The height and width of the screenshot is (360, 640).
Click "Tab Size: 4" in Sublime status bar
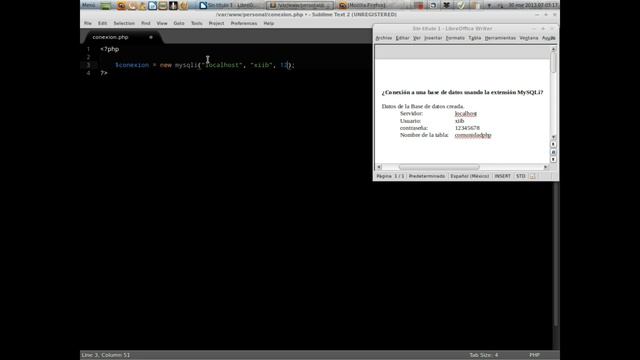[484, 355]
